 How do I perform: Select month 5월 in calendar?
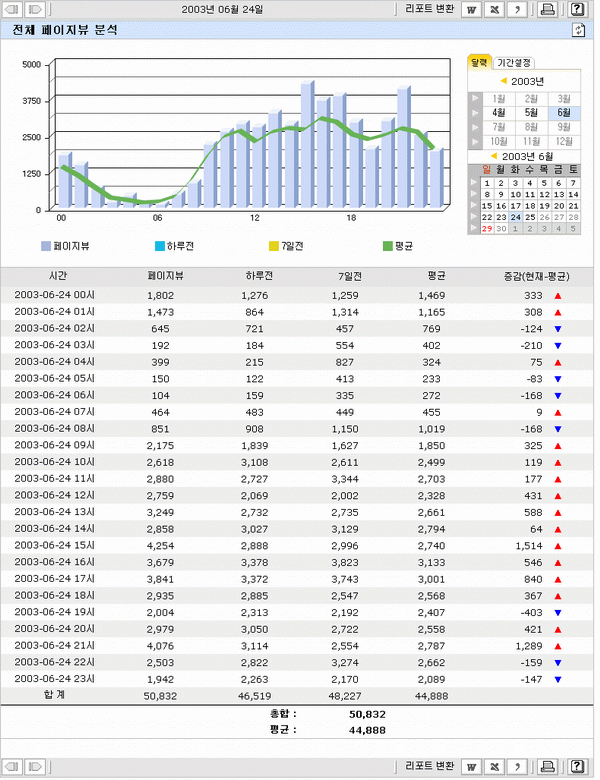[531, 113]
